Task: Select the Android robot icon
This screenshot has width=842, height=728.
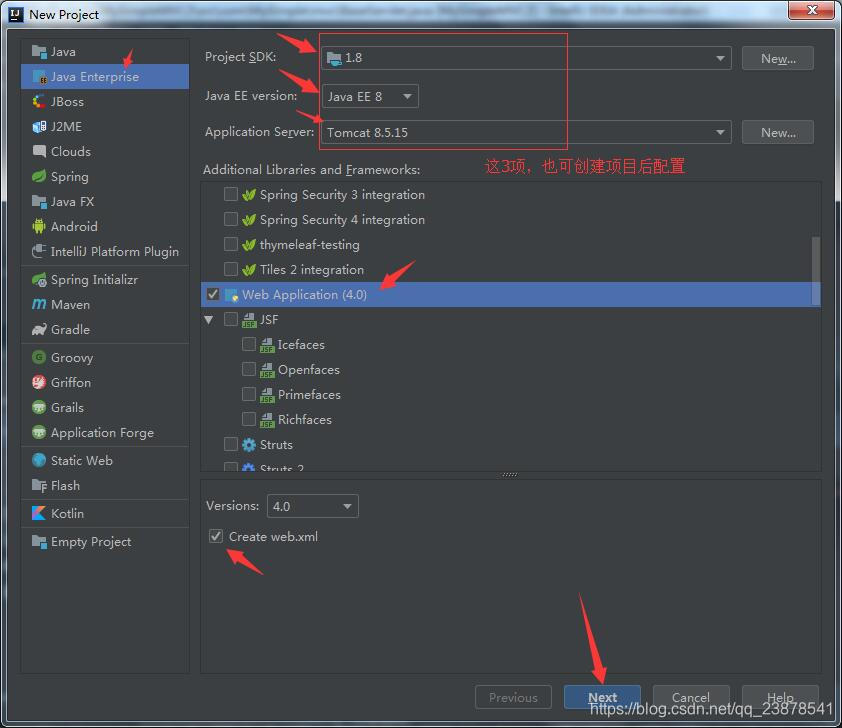Action: 39,227
